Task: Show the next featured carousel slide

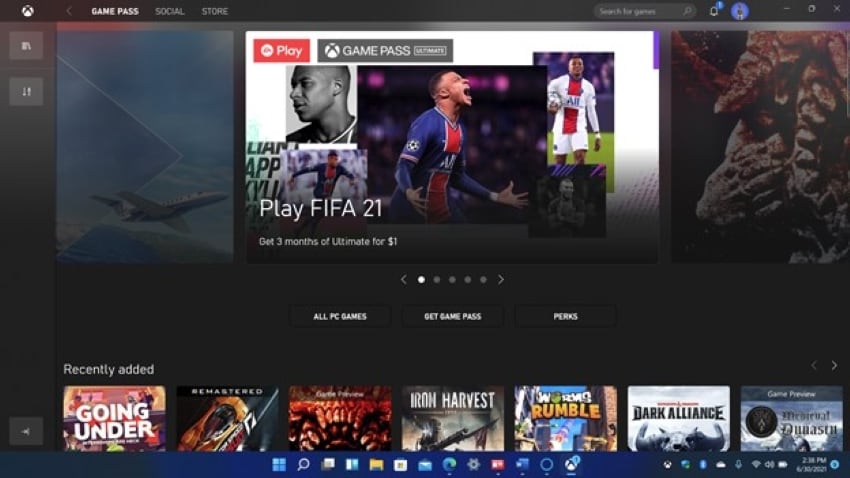Action: point(501,280)
